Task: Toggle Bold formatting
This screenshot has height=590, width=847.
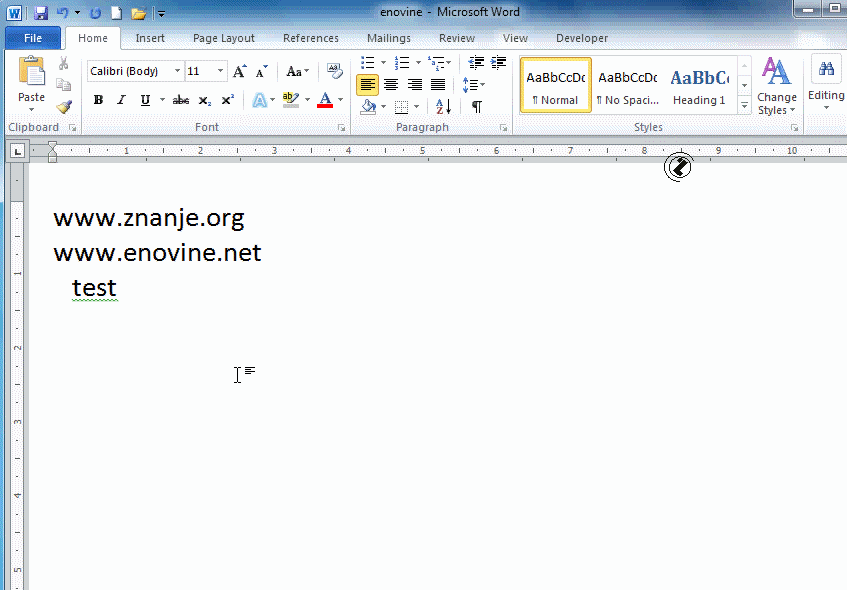Action: [98, 100]
